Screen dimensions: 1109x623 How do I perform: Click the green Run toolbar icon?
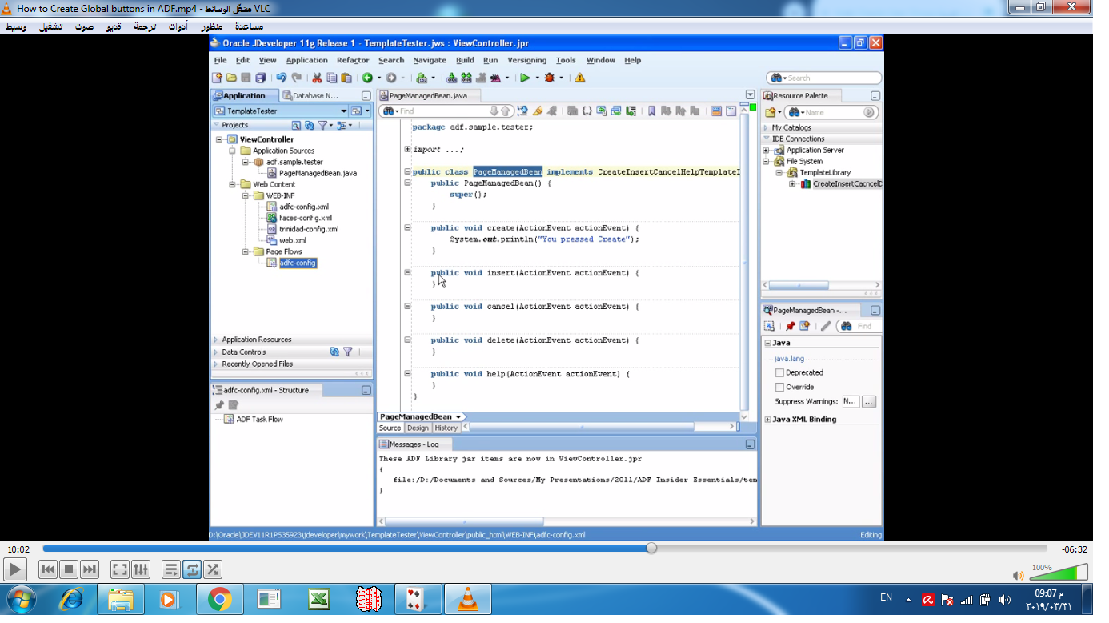click(x=523, y=77)
